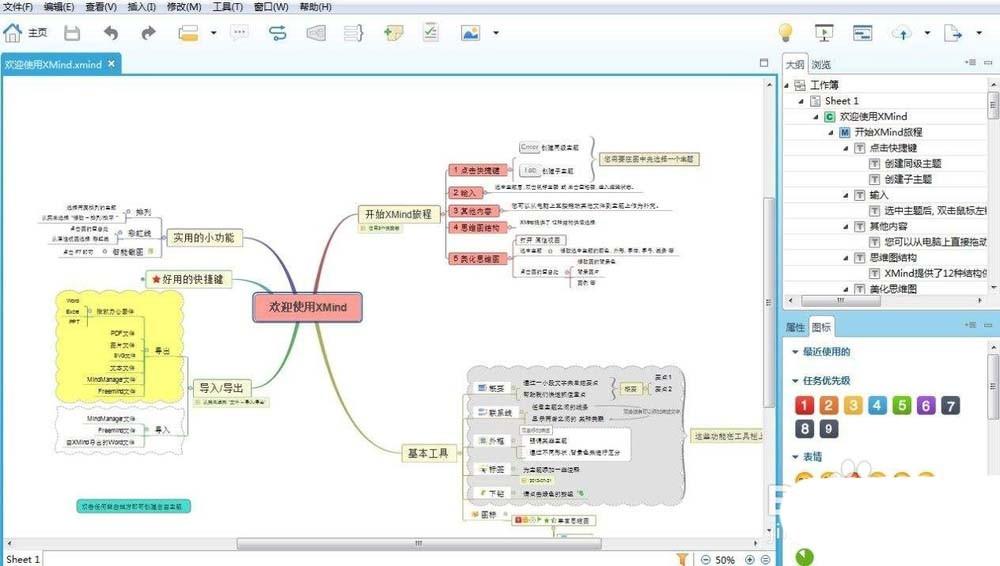
Task: Insert a relationship using the curved link icon
Action: click(x=278, y=33)
